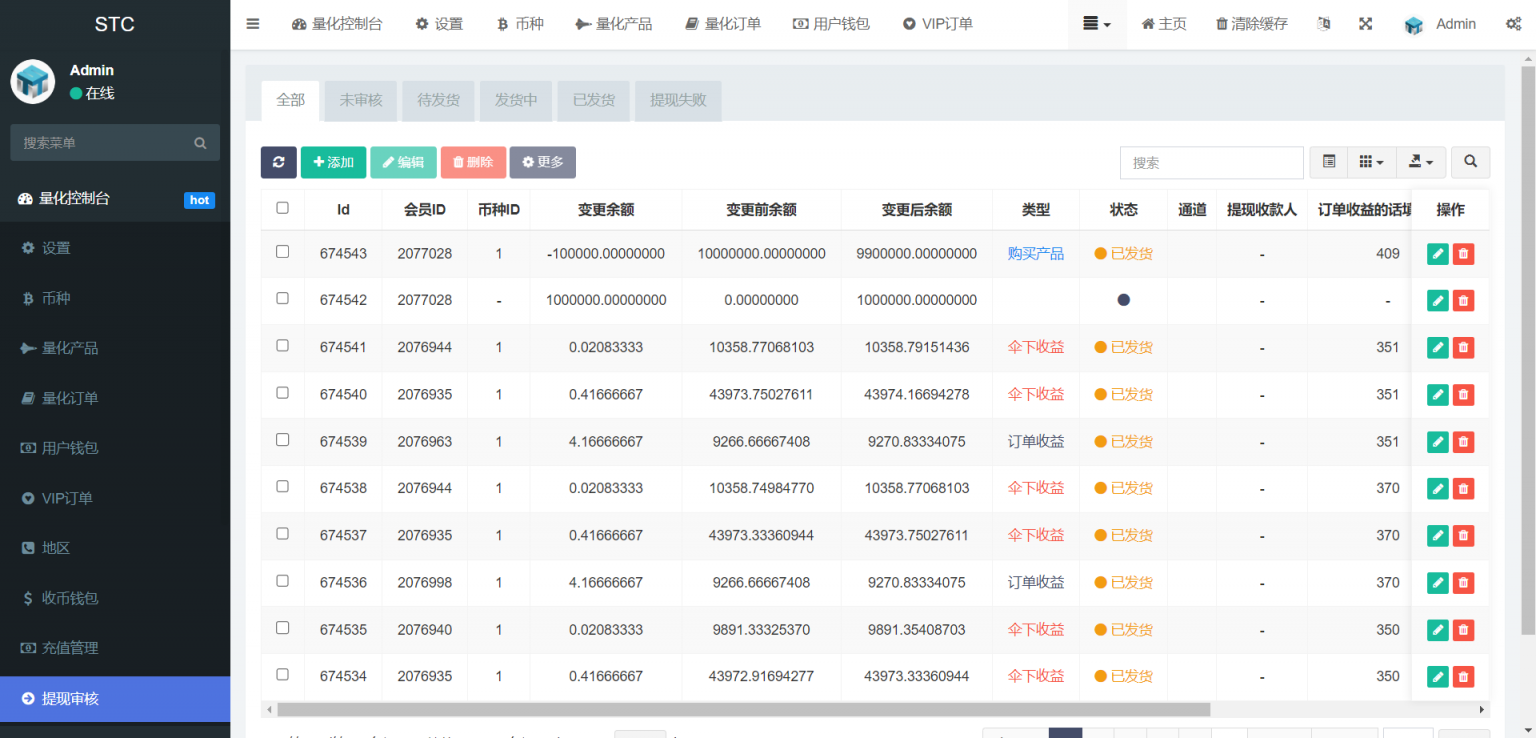Edit row 674541 with the green pencil
The height and width of the screenshot is (738, 1536).
click(1437, 347)
